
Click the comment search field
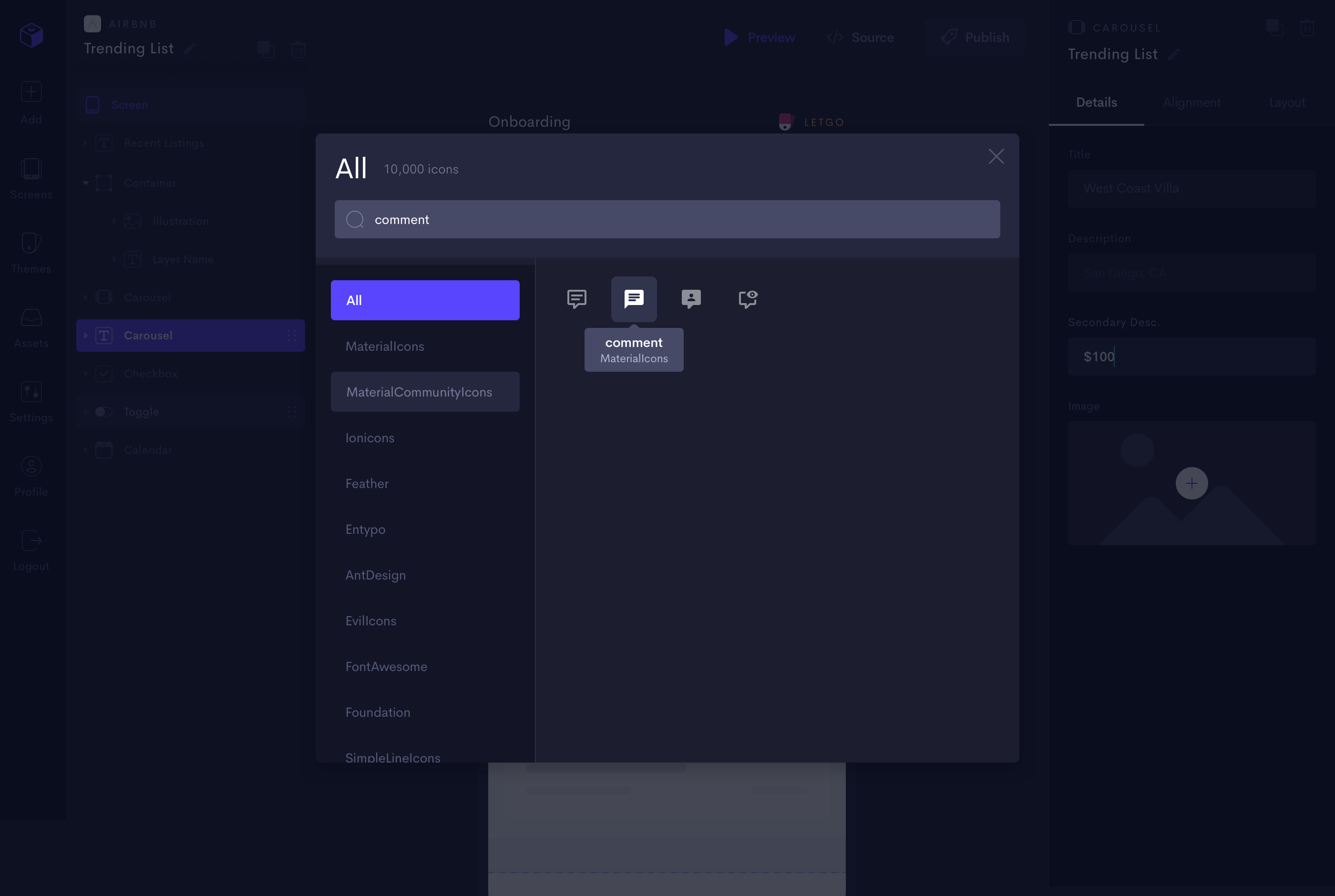[667, 219]
